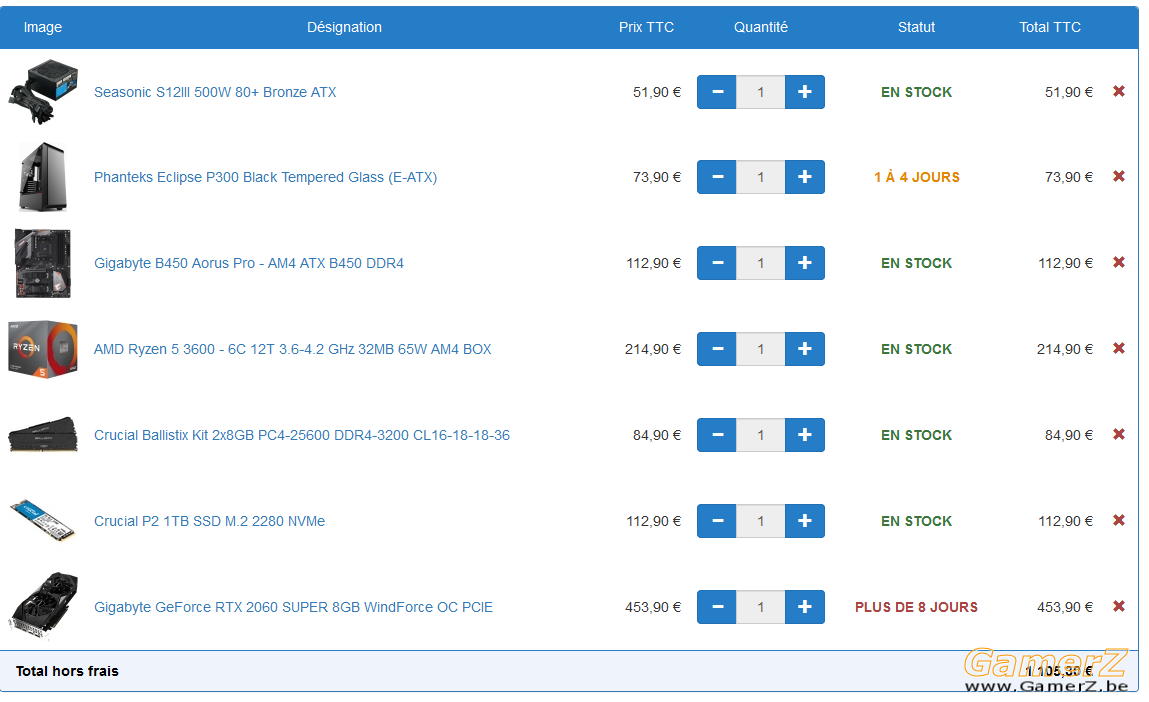Open Seasonic S12III 500W 80+ Bronze link
This screenshot has width=1149, height=702.
click(x=215, y=92)
